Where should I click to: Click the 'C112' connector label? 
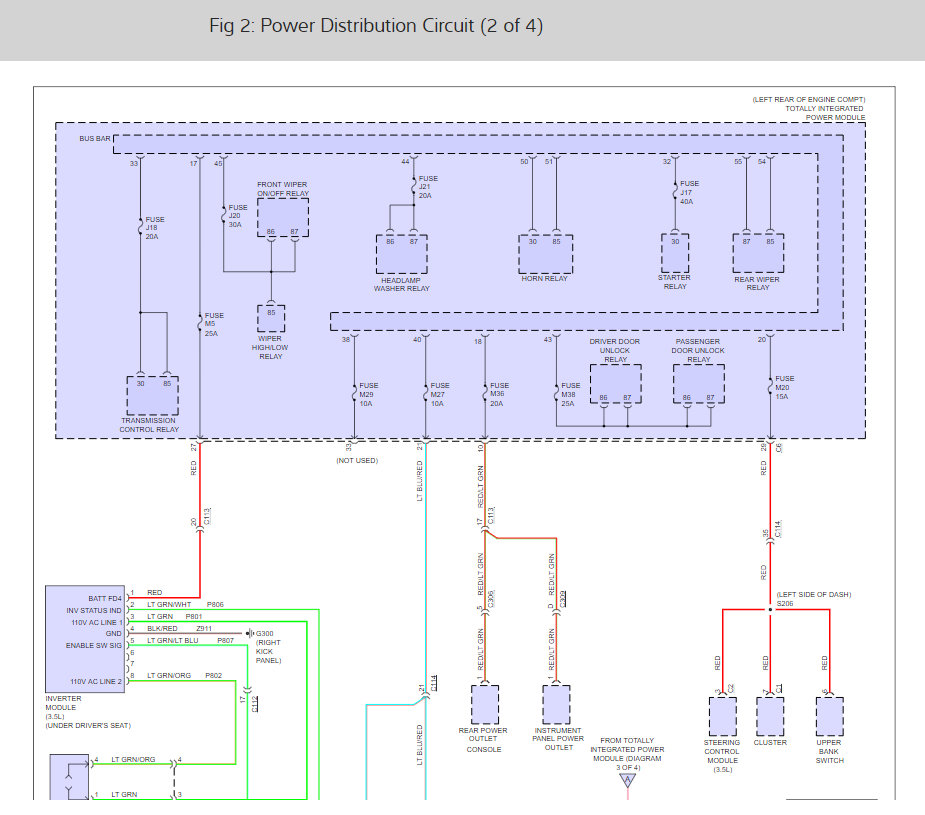point(255,704)
